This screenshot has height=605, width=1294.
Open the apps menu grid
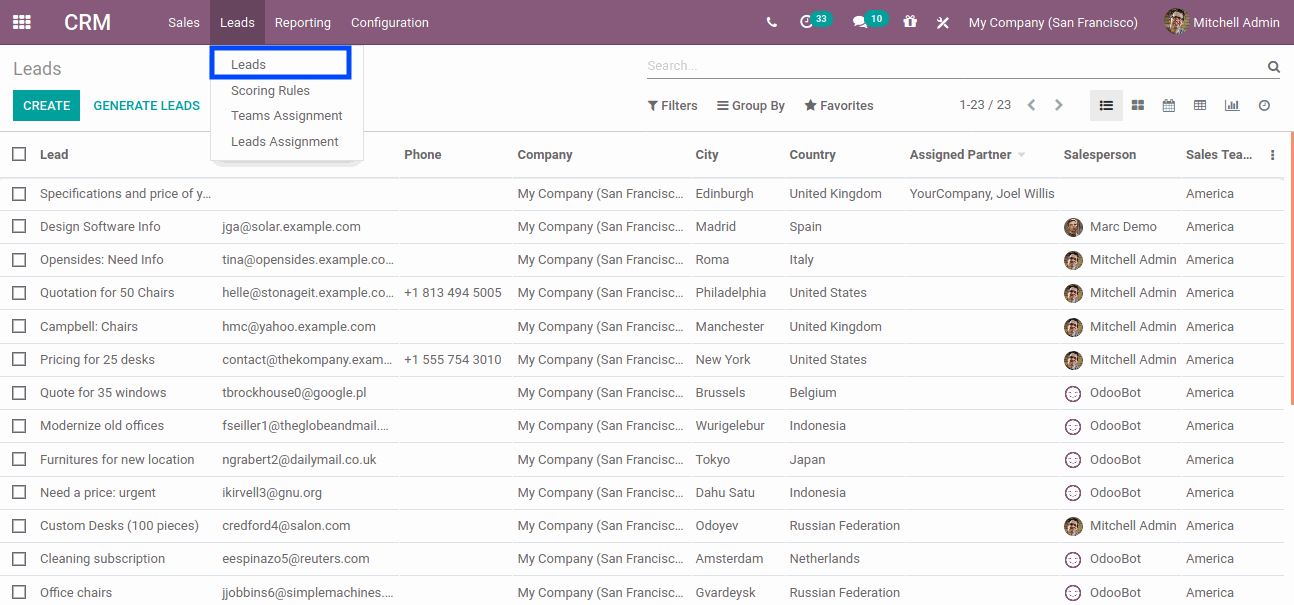(x=21, y=21)
